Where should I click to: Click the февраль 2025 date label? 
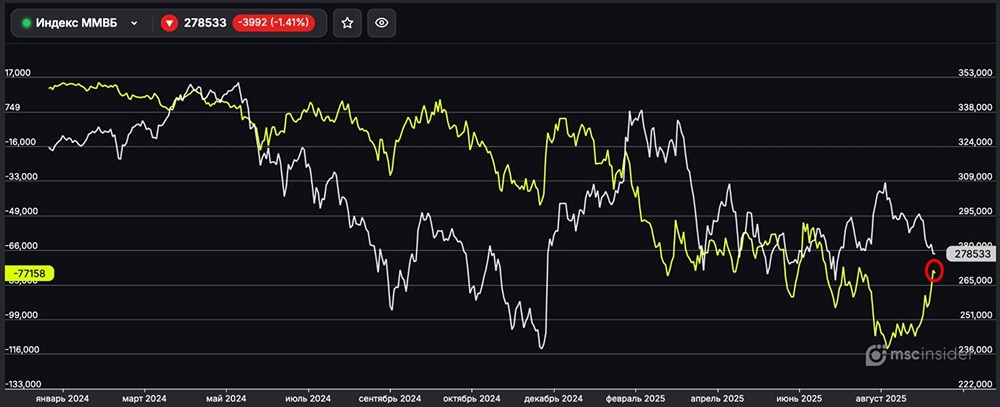pos(636,398)
